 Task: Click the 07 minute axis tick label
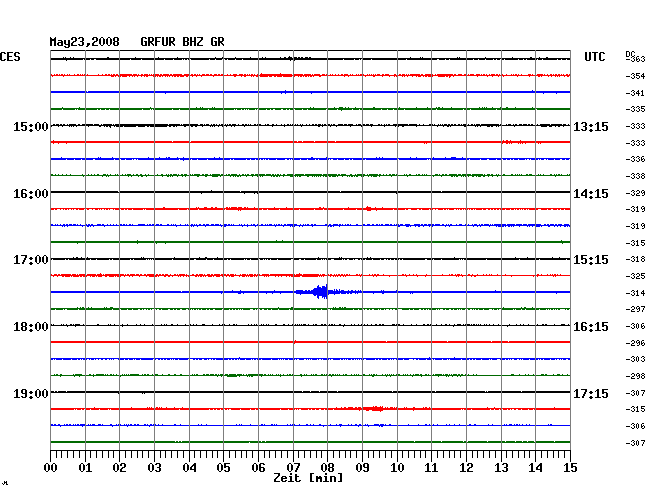[x=293, y=468]
